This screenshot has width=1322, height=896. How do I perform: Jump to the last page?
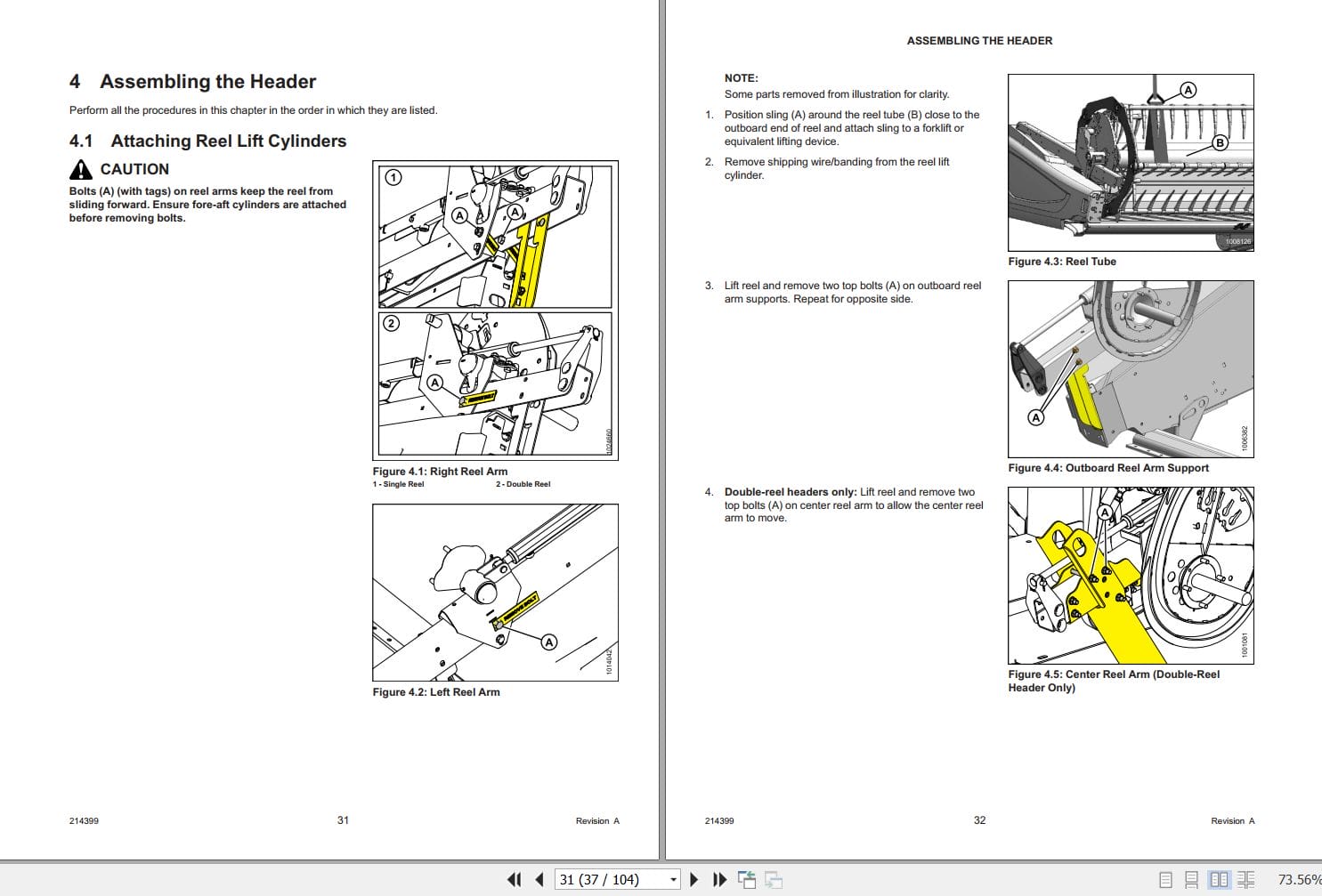pyautogui.click(x=719, y=879)
